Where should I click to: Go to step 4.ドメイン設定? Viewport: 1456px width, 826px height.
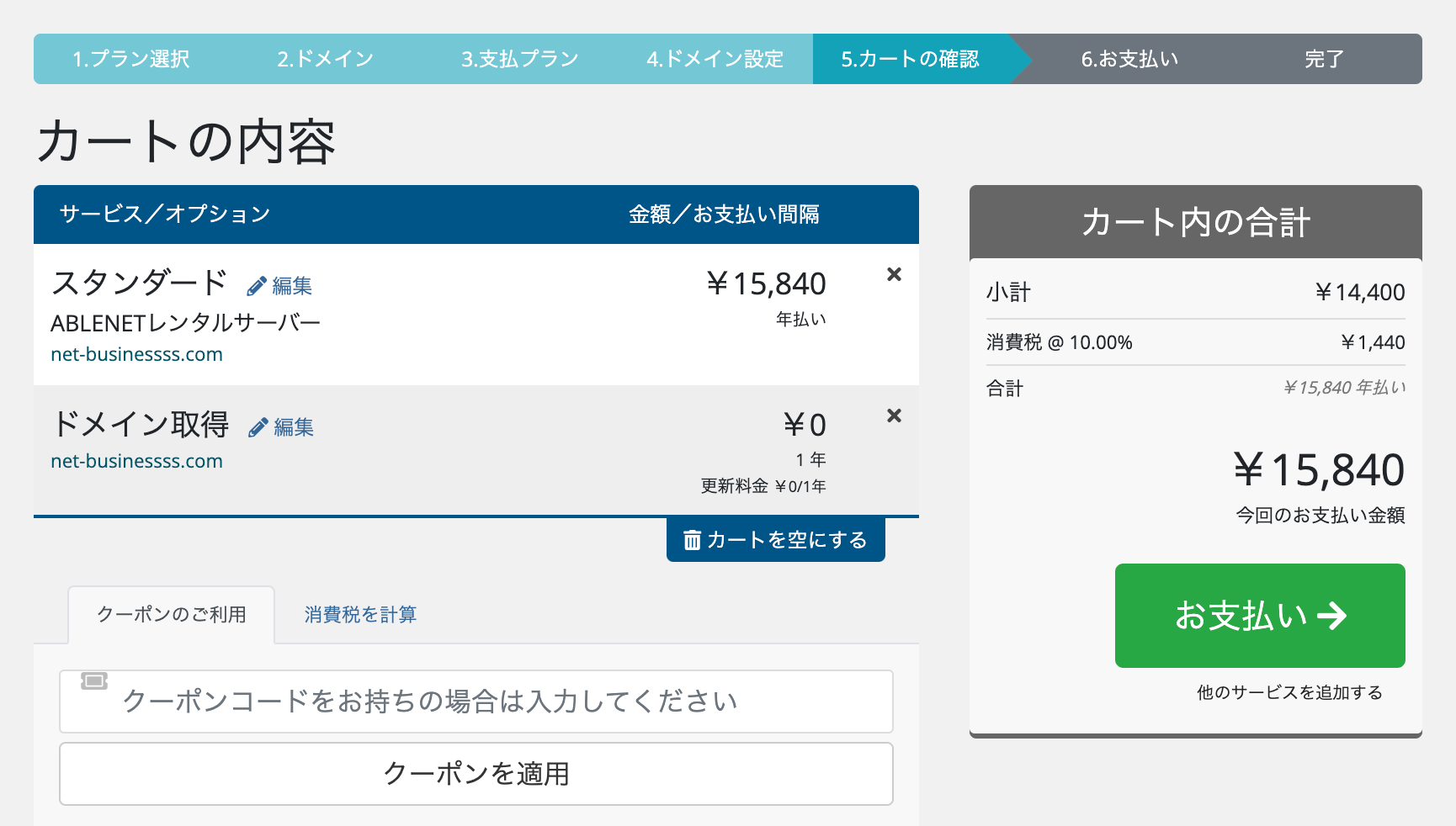715,59
